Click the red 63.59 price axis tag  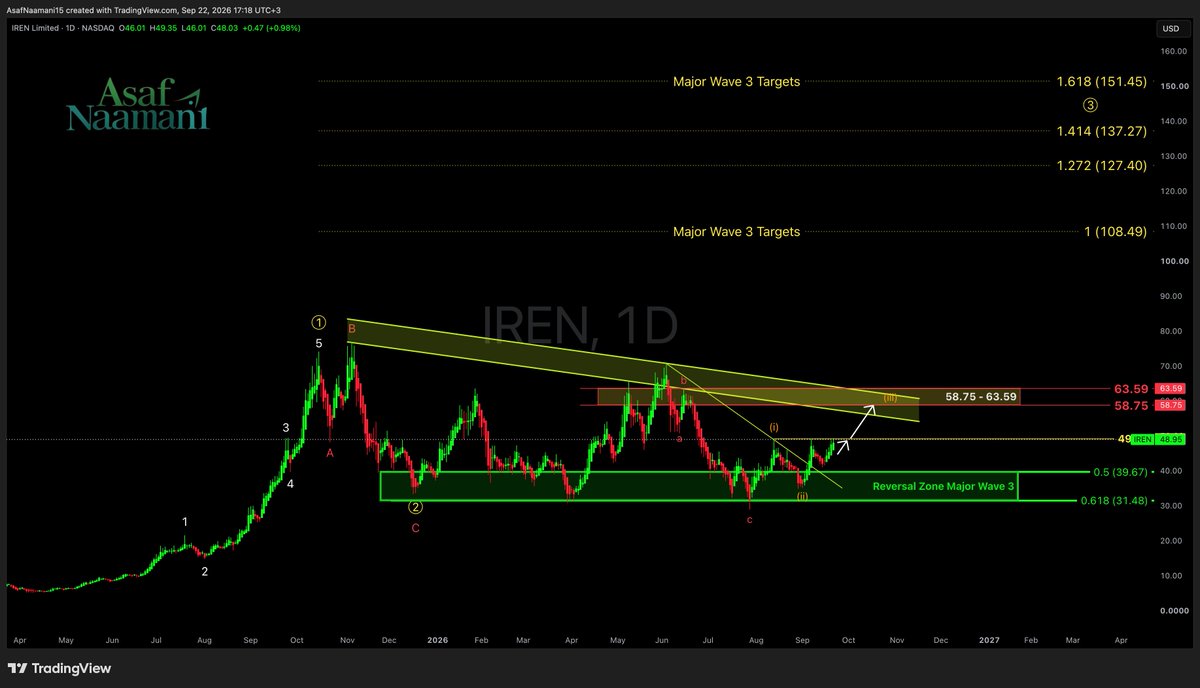pyautogui.click(x=1170, y=388)
